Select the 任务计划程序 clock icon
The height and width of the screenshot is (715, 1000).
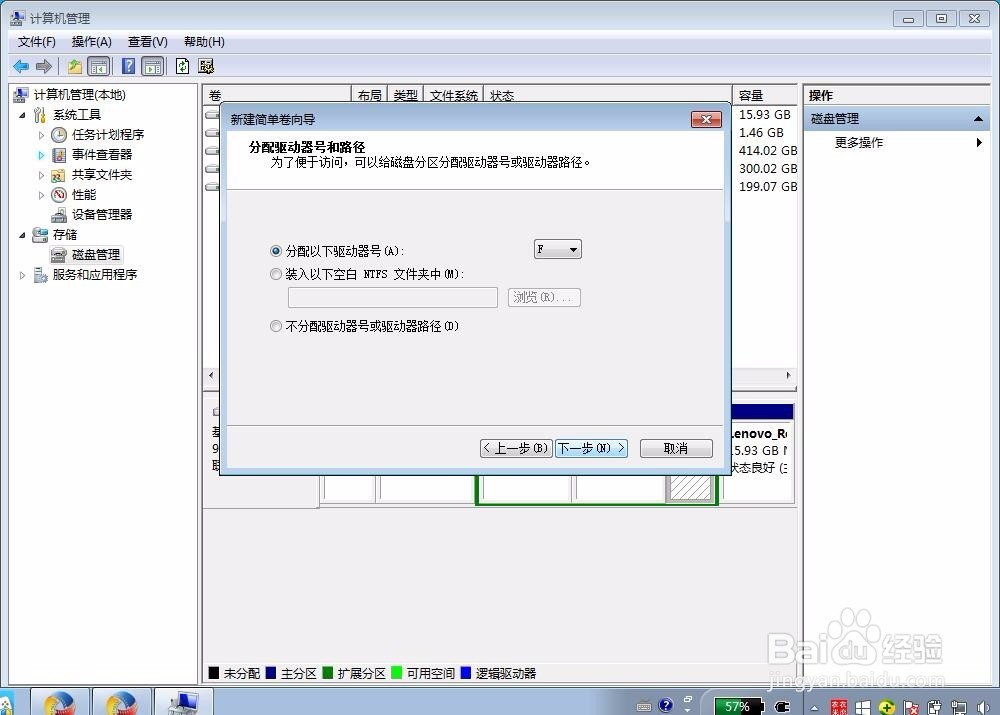pos(59,135)
